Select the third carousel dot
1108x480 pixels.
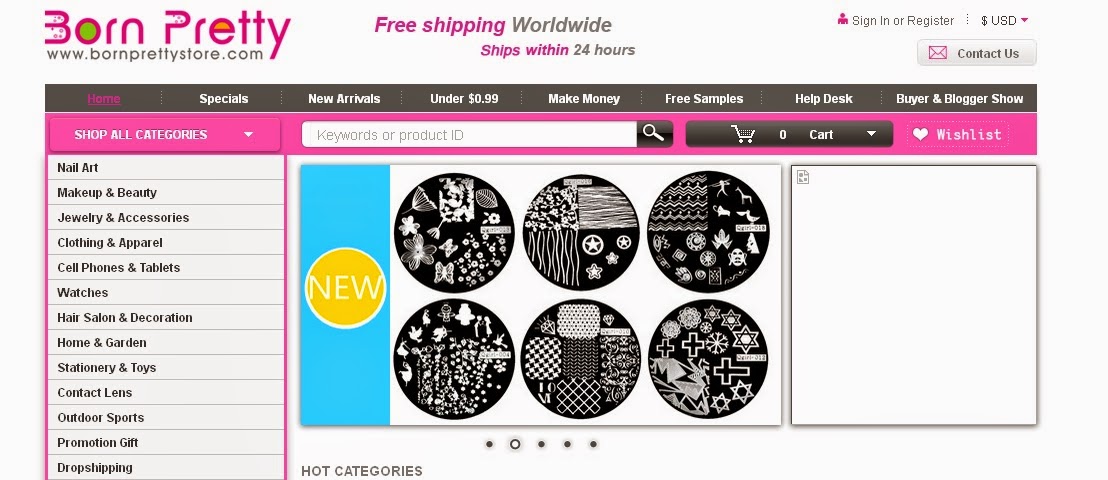click(541, 444)
